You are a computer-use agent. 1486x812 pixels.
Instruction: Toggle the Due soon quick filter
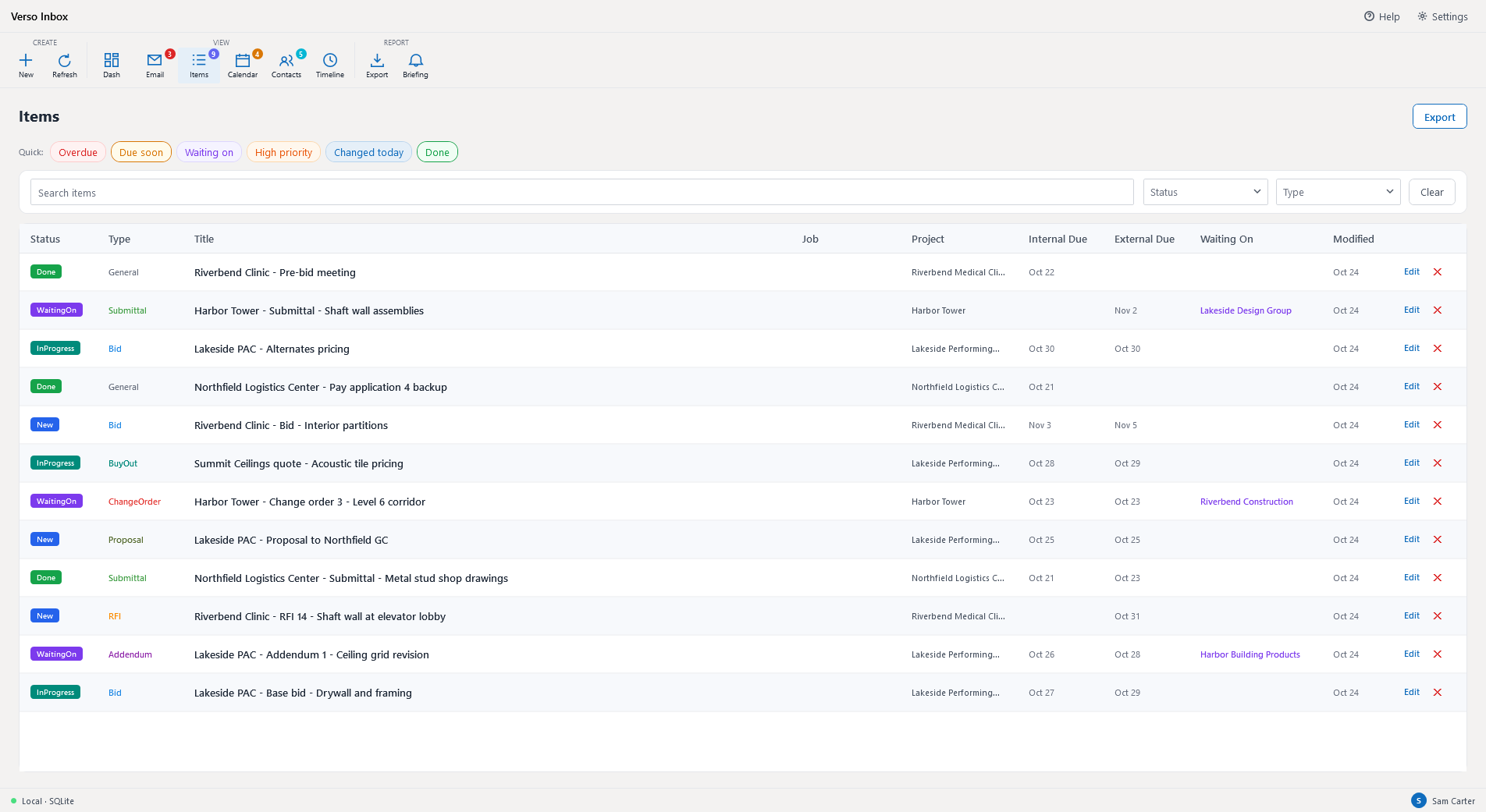pos(141,152)
